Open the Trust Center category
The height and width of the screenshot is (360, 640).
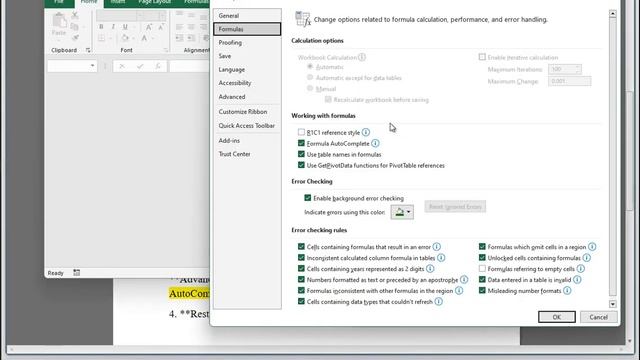pos(247,154)
